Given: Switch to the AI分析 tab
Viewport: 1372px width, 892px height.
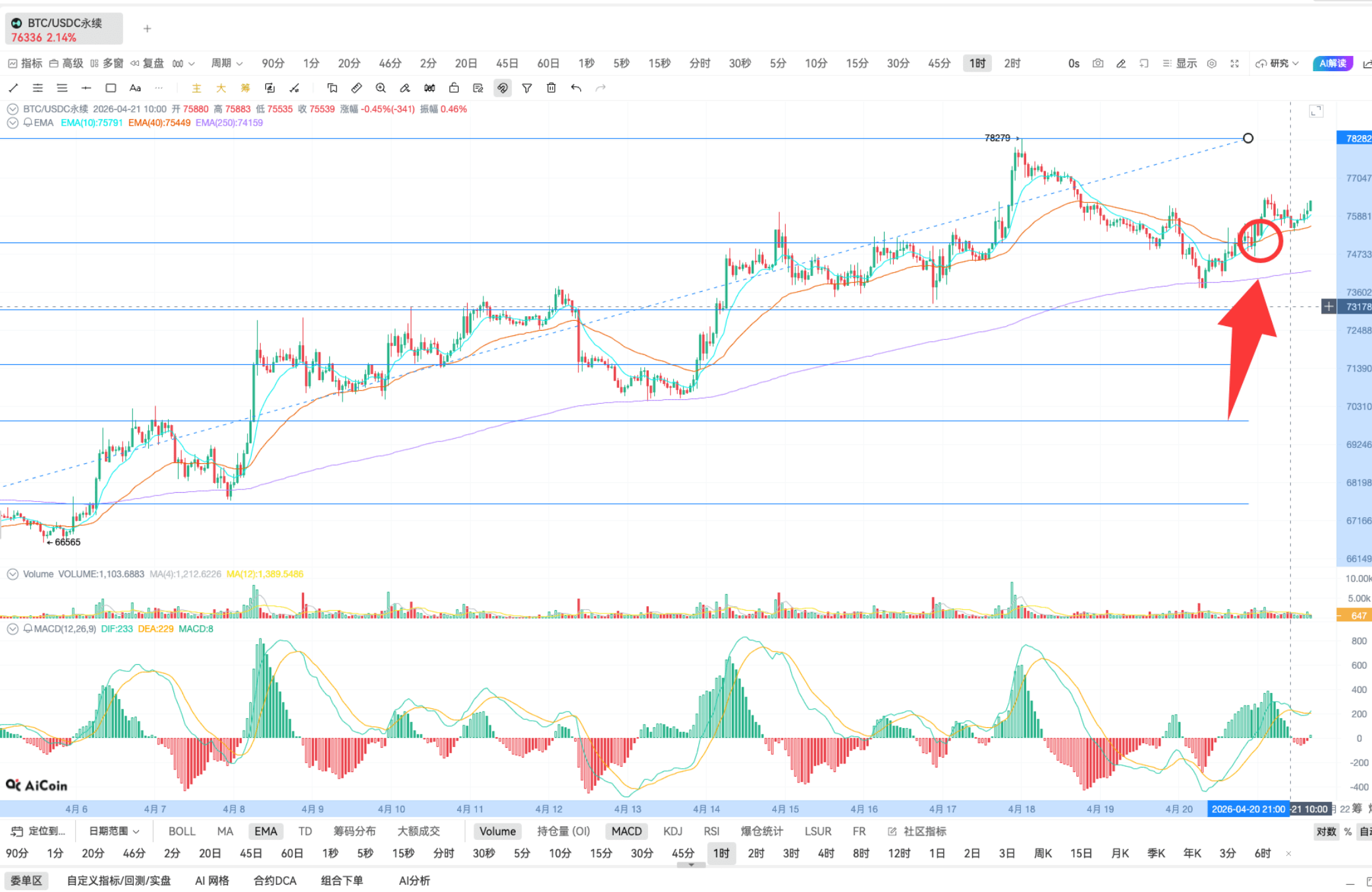Looking at the screenshot, I should coord(414,881).
